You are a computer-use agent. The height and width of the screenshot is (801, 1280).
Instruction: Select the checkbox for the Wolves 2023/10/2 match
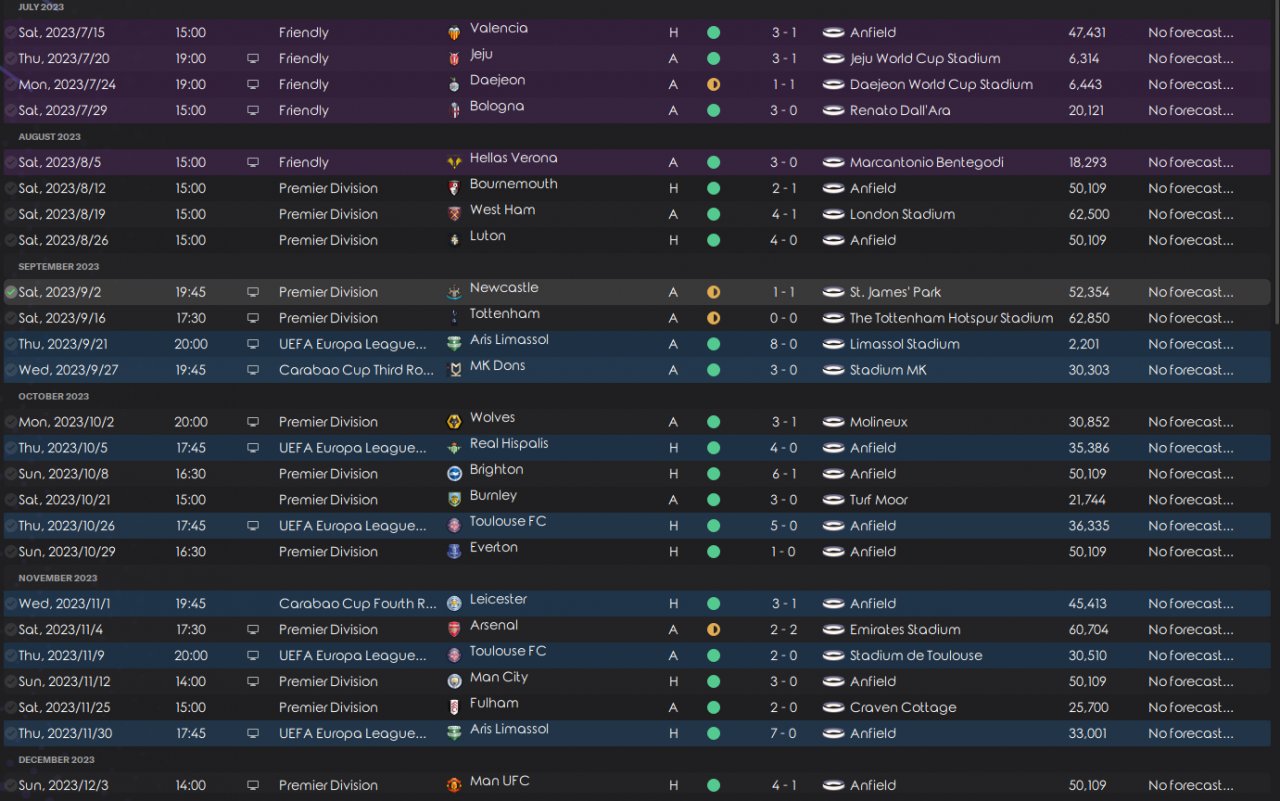10,423
